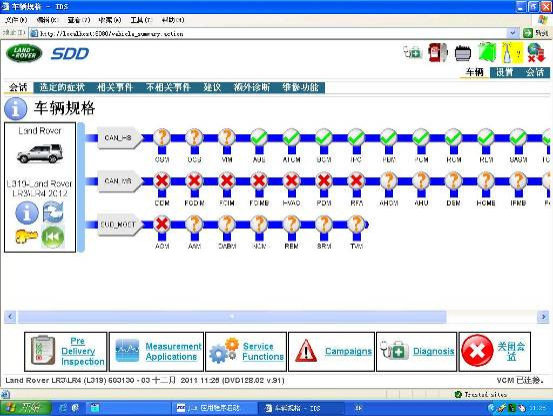Click the yellow bottle warning icon
This screenshot has height=416, width=553.
512,53
